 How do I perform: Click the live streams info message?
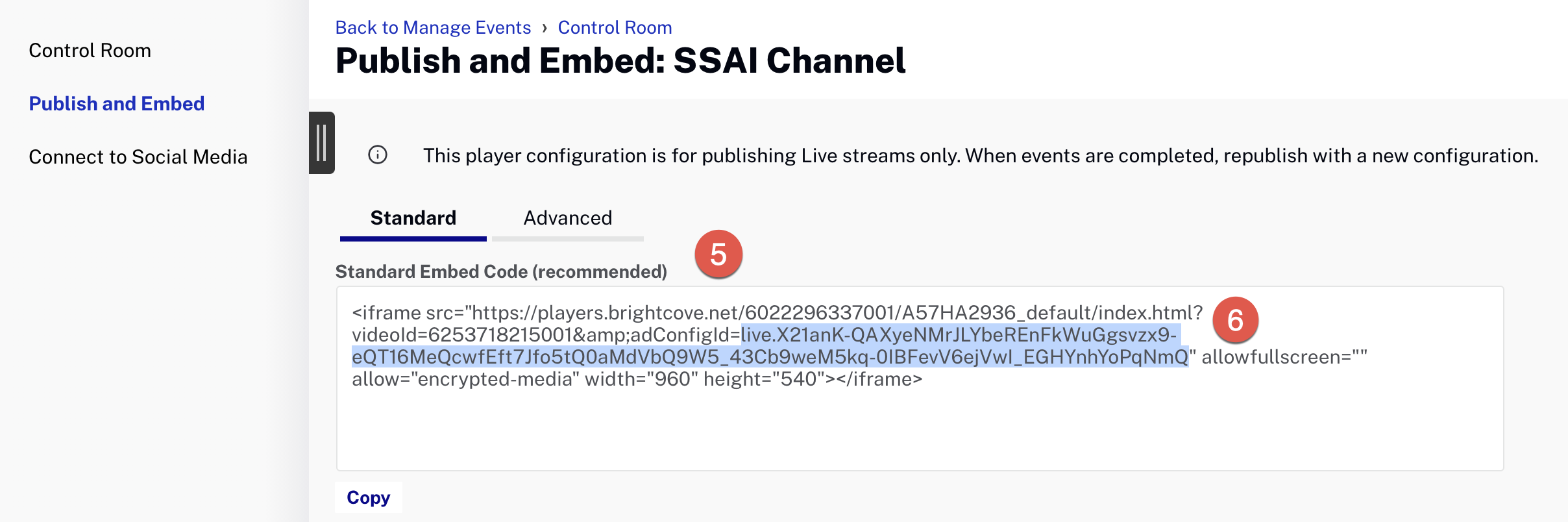coord(981,156)
